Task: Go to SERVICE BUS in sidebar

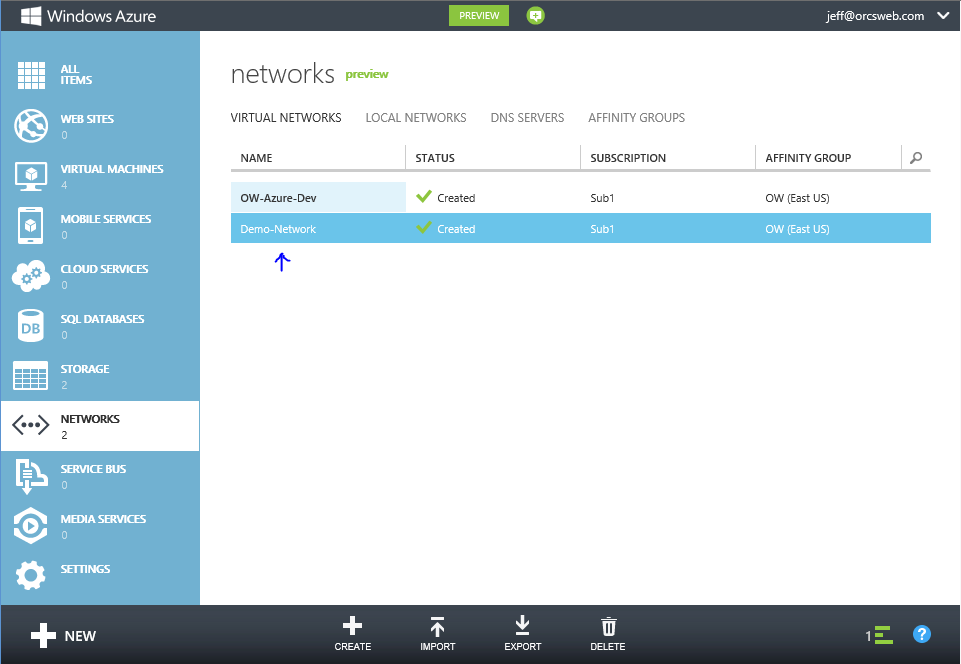Action: coord(93,469)
